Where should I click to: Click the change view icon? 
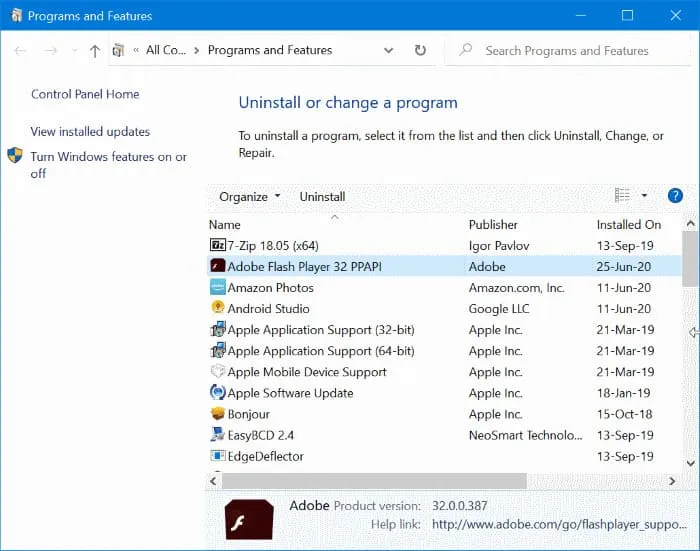622,196
